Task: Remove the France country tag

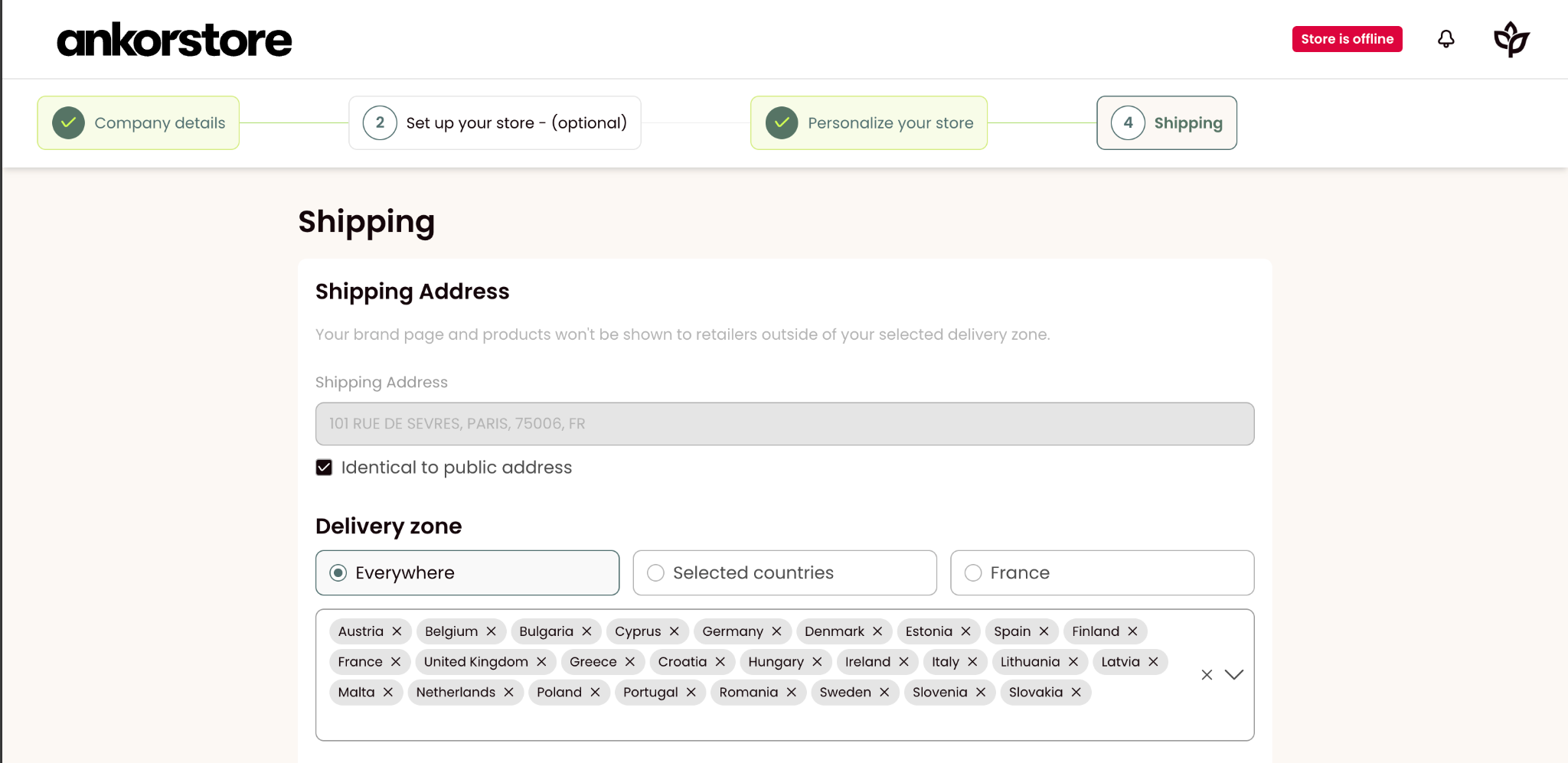Action: 395,662
